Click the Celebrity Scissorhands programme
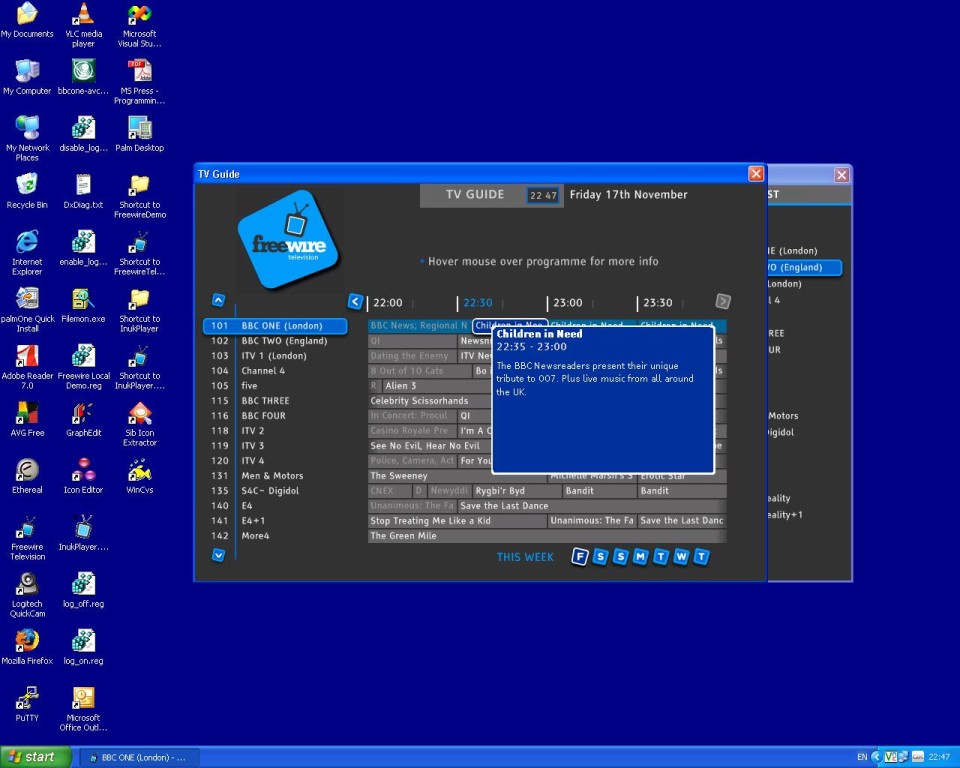This screenshot has width=960, height=768. (x=430, y=401)
